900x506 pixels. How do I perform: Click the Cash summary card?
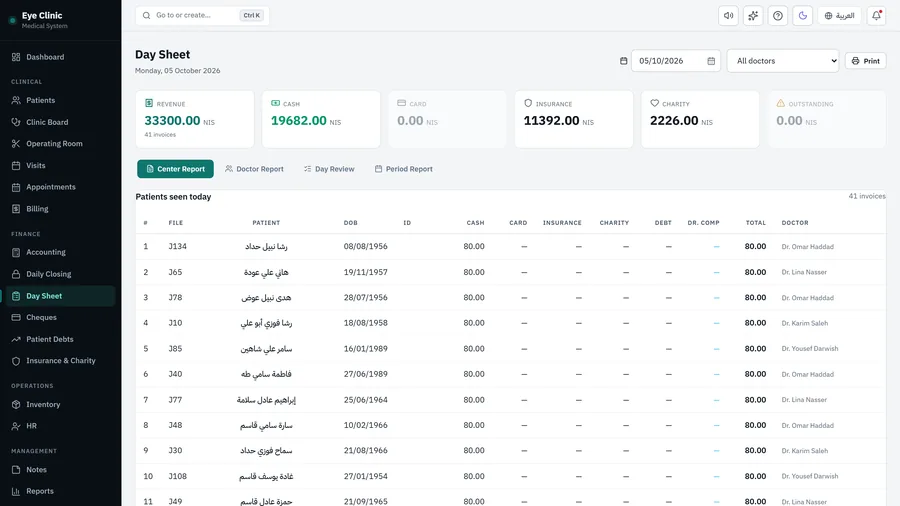coord(321,119)
